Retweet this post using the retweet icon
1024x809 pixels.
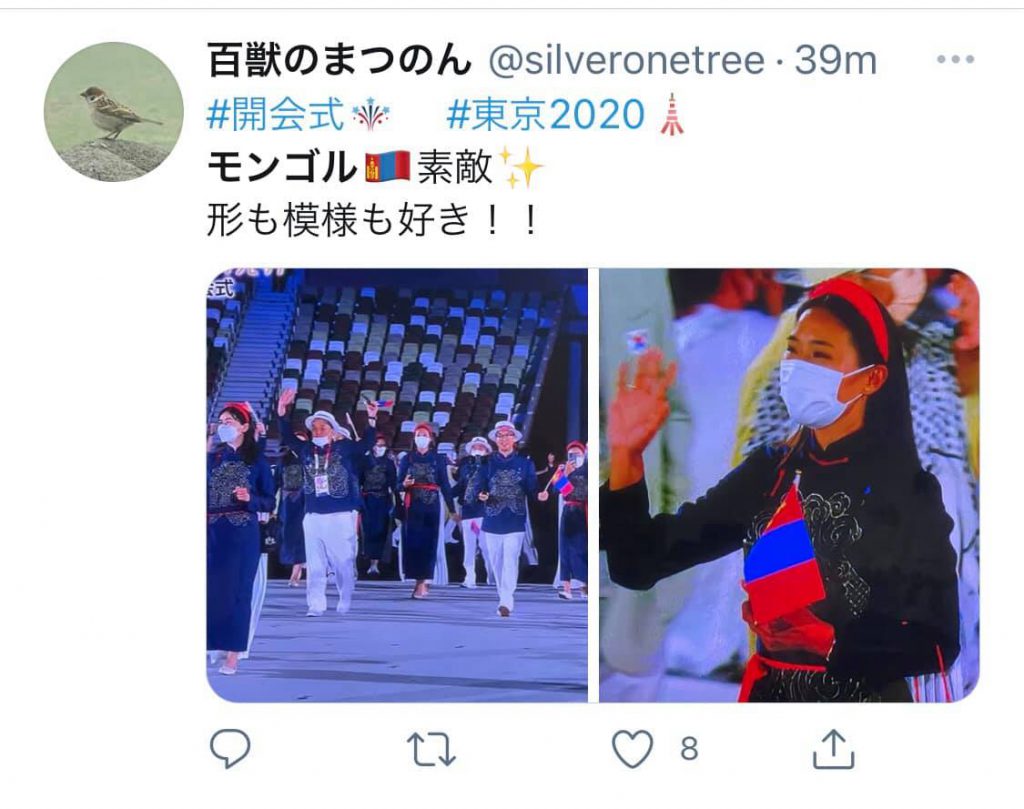click(431, 749)
